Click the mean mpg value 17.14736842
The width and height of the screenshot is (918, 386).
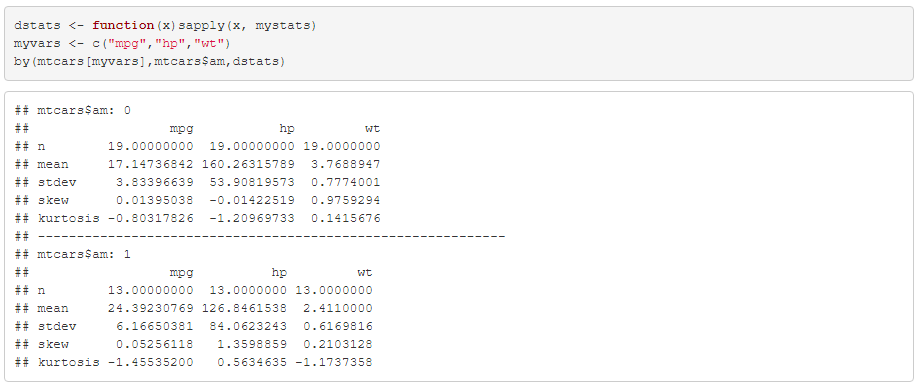(150, 164)
